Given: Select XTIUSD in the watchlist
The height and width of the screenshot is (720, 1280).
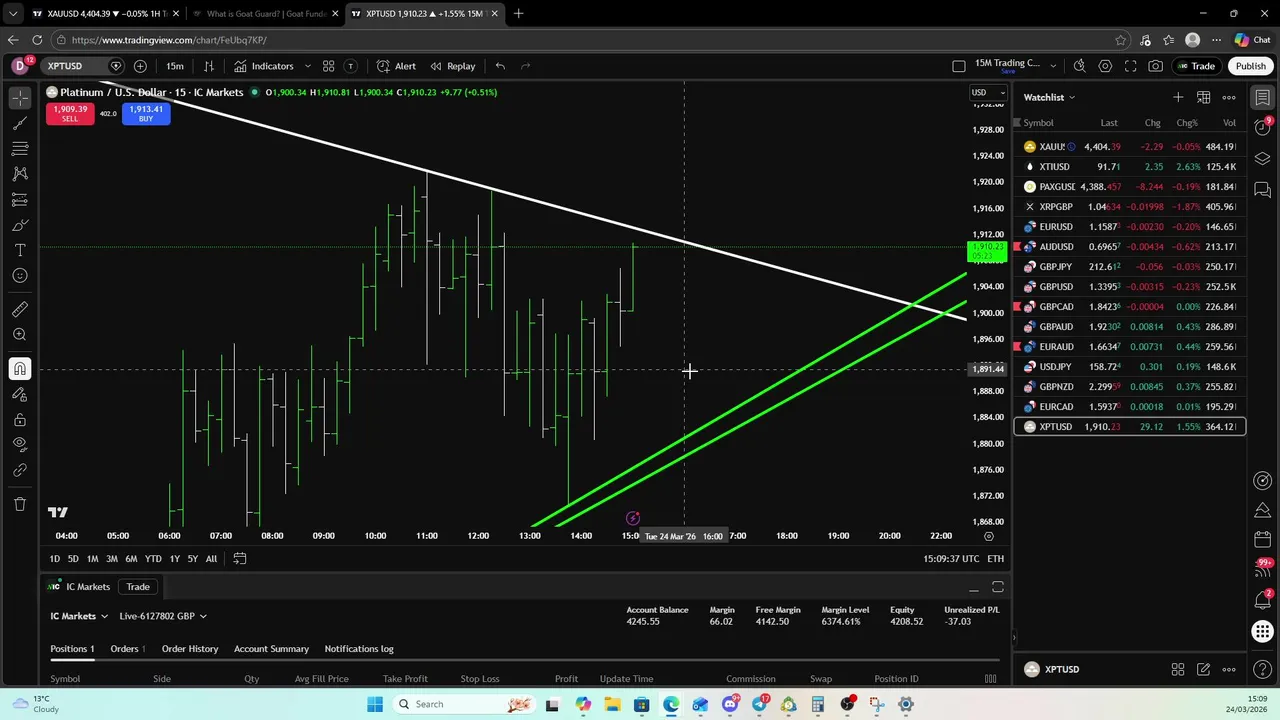Looking at the screenshot, I should click(x=1129, y=167).
